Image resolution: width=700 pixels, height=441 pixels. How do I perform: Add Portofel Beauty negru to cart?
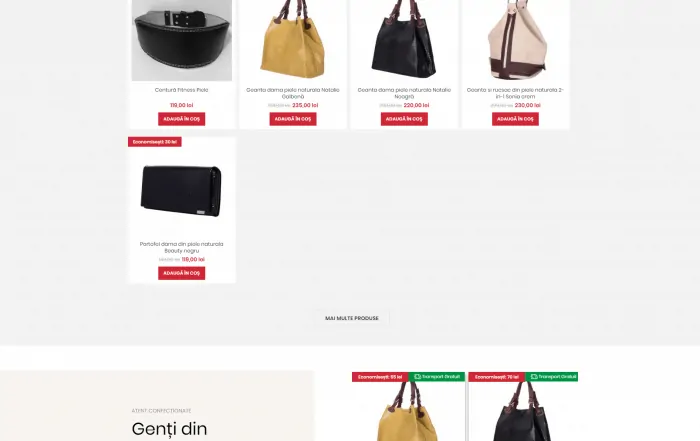coord(182,273)
